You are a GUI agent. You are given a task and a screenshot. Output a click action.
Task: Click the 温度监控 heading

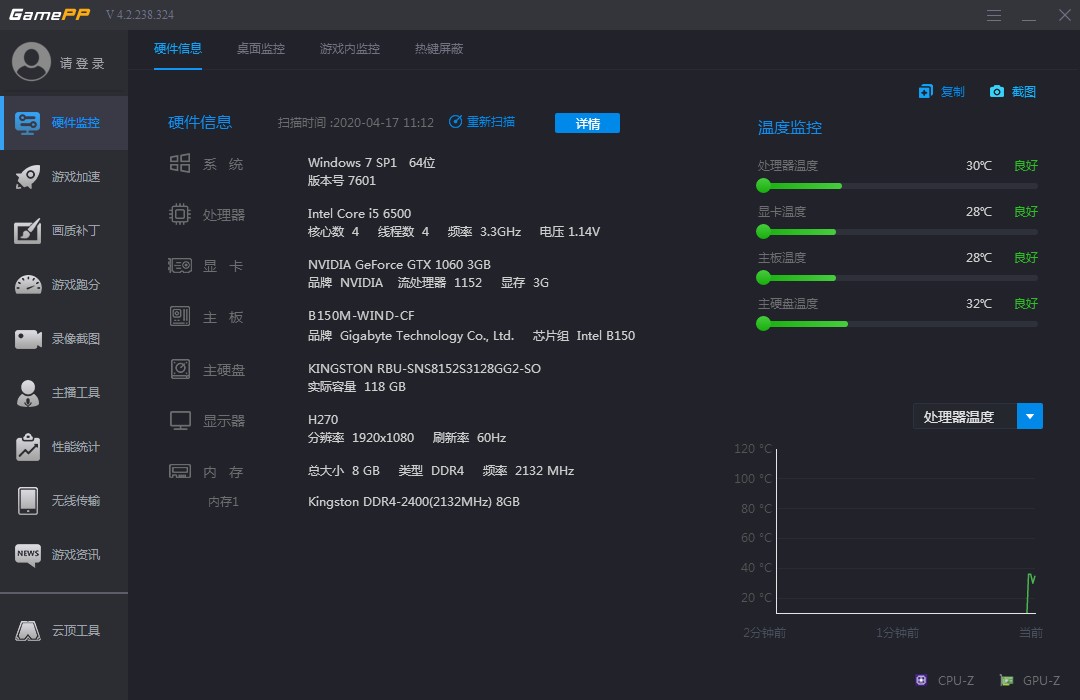click(790, 127)
